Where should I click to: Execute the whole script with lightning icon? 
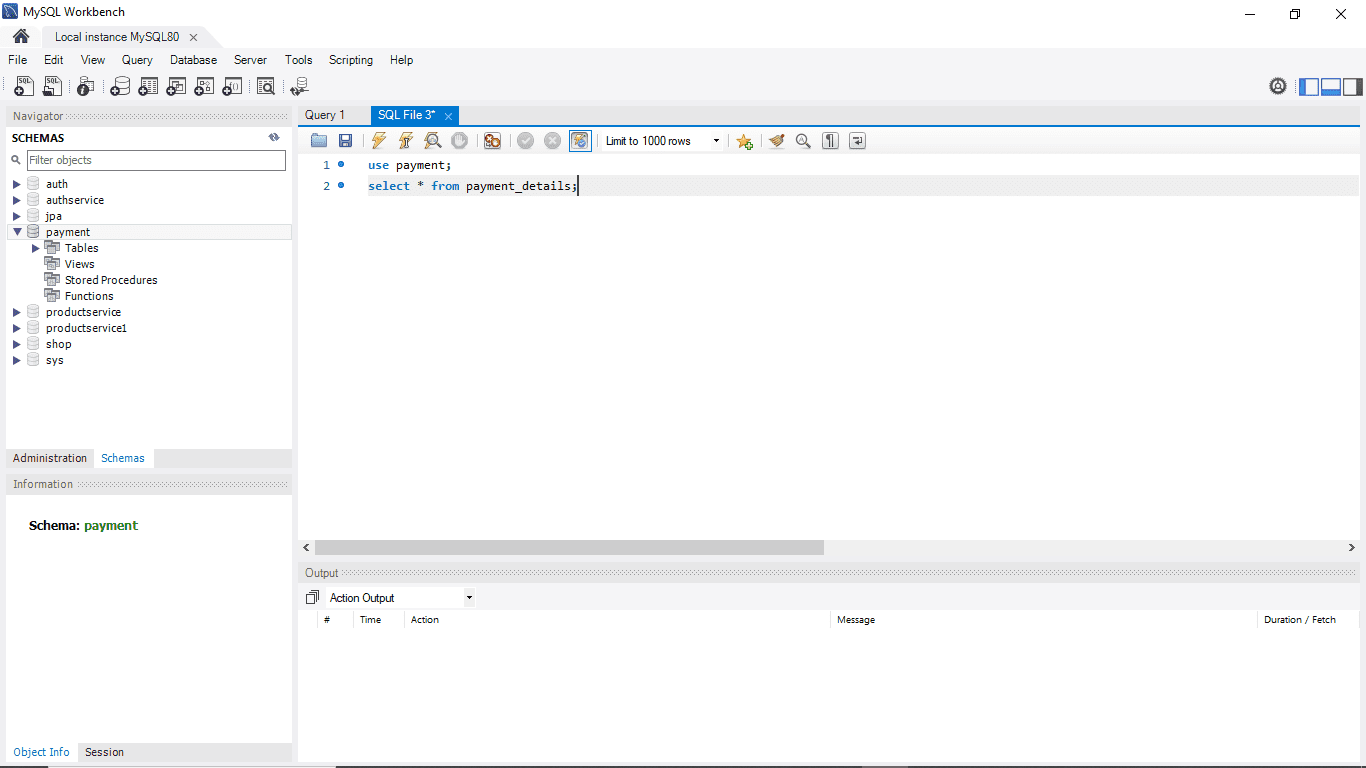[379, 141]
